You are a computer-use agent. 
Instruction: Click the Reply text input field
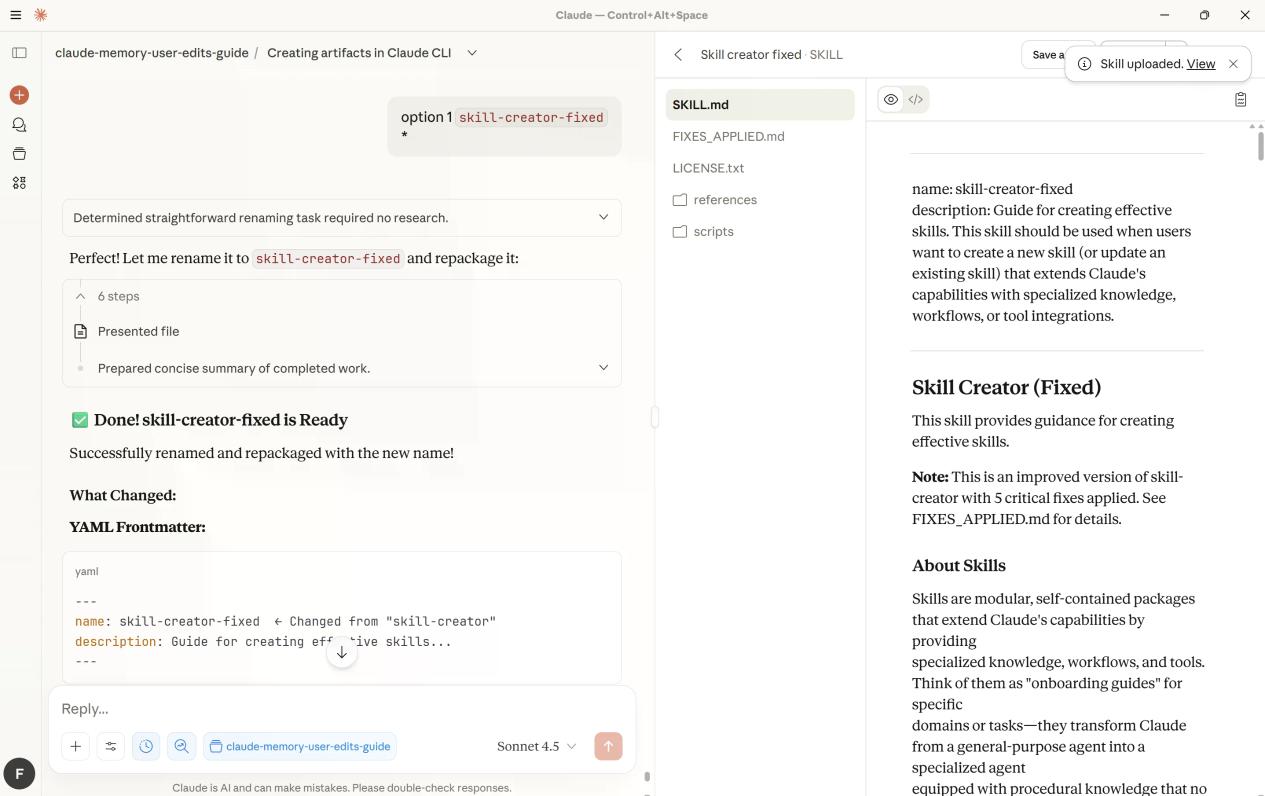(x=340, y=708)
